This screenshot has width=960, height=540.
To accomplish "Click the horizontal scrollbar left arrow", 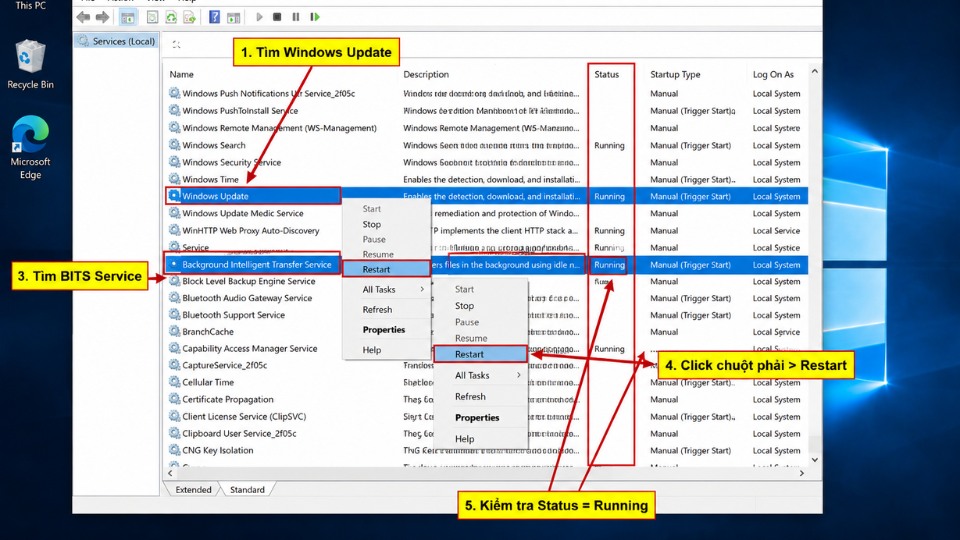I will [x=170, y=473].
